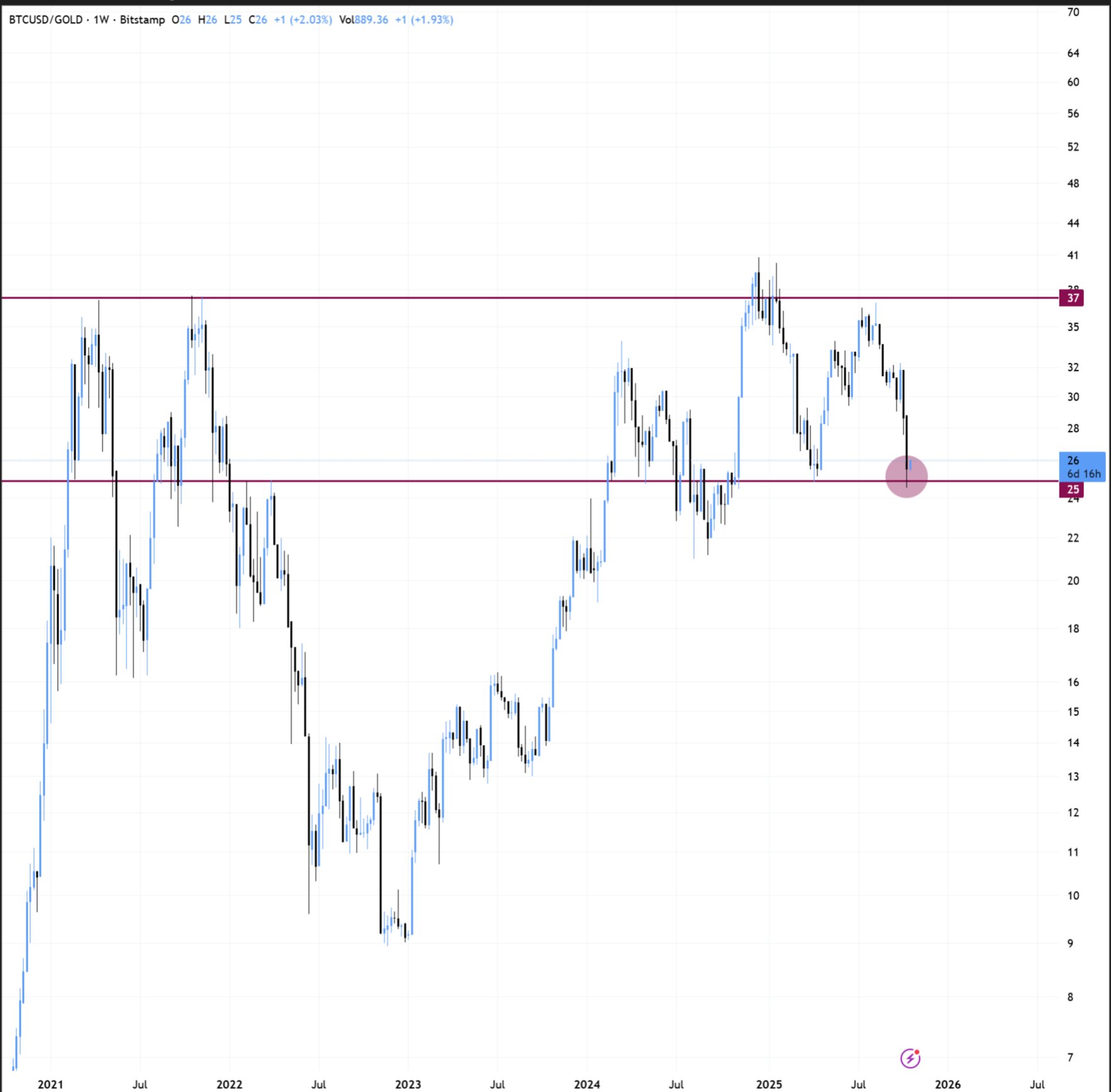1111x1092 pixels.
Task: Click the 6d 16h countdown label
Action: click(x=1083, y=474)
